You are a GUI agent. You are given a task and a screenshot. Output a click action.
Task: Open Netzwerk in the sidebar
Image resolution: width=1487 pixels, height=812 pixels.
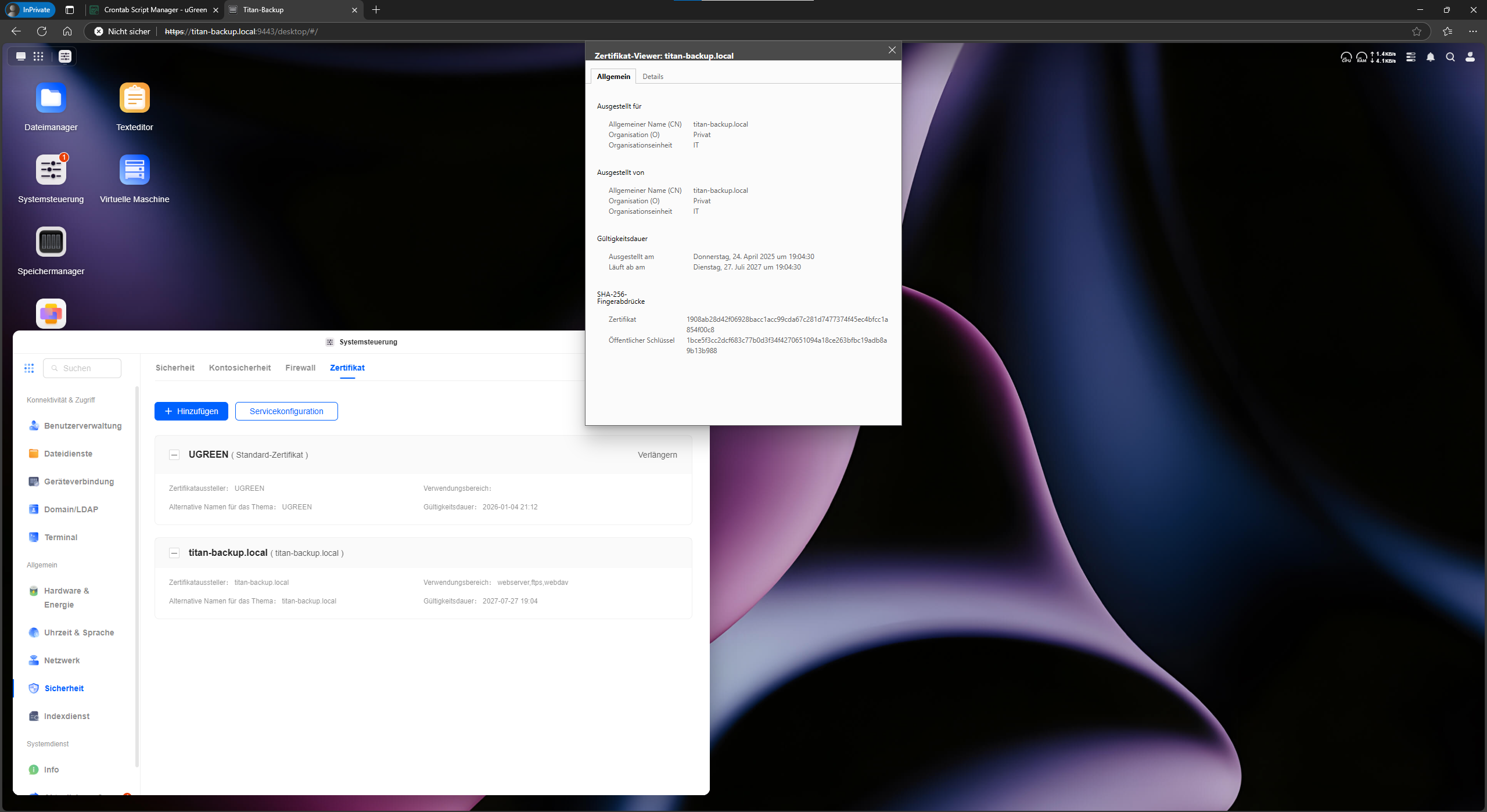[54, 660]
